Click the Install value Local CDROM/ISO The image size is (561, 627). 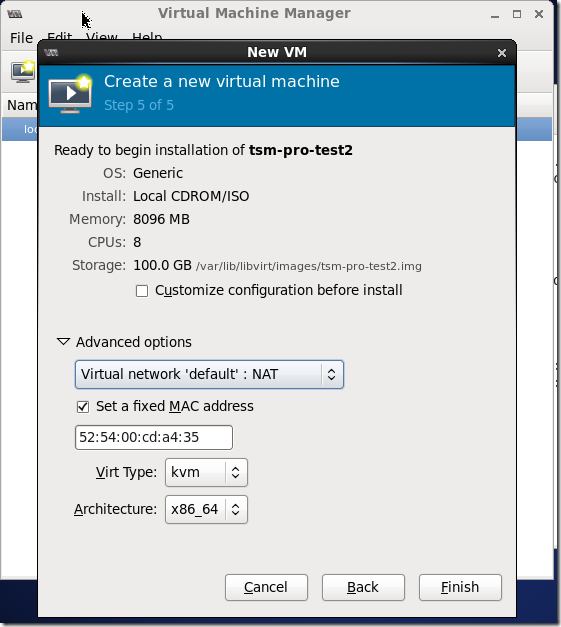coord(191,196)
